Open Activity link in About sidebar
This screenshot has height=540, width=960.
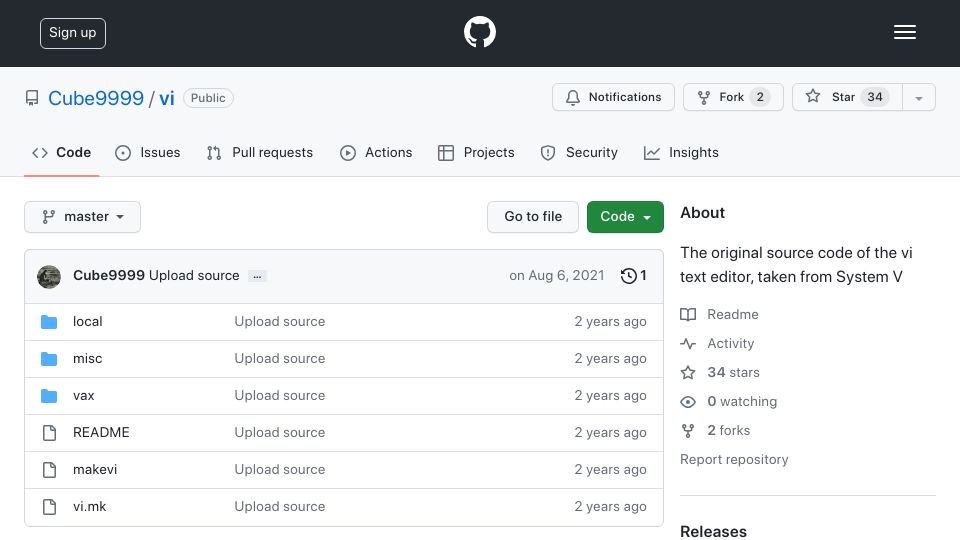pyautogui.click(x=717, y=343)
